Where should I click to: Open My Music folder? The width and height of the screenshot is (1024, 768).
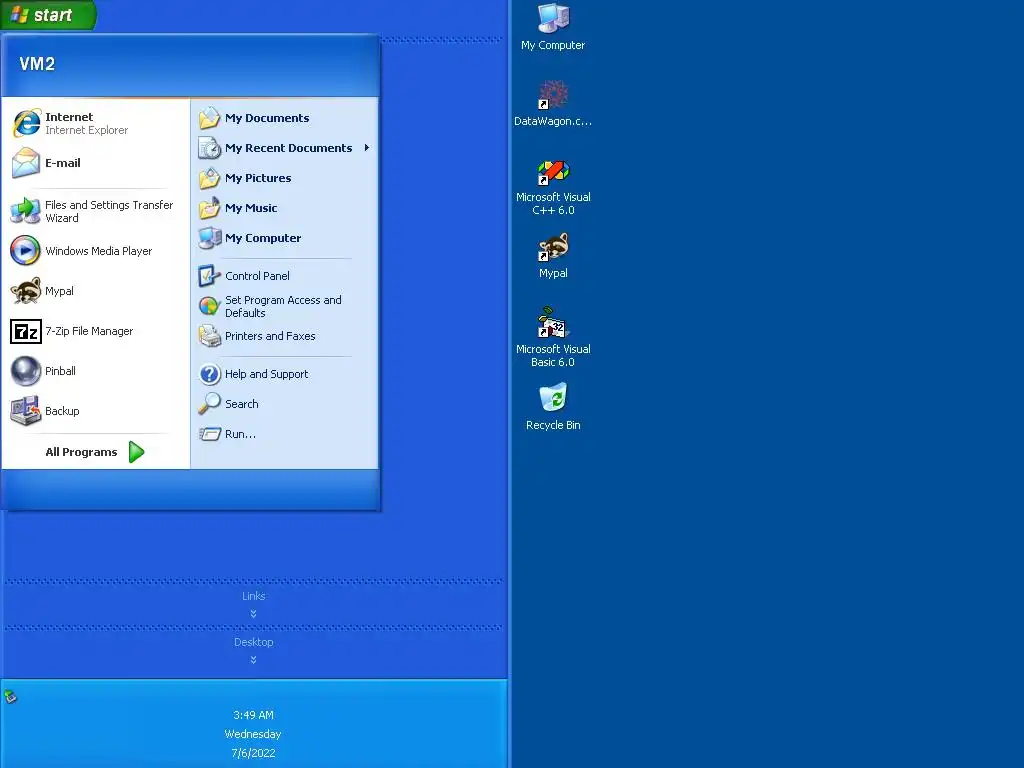coord(285,208)
